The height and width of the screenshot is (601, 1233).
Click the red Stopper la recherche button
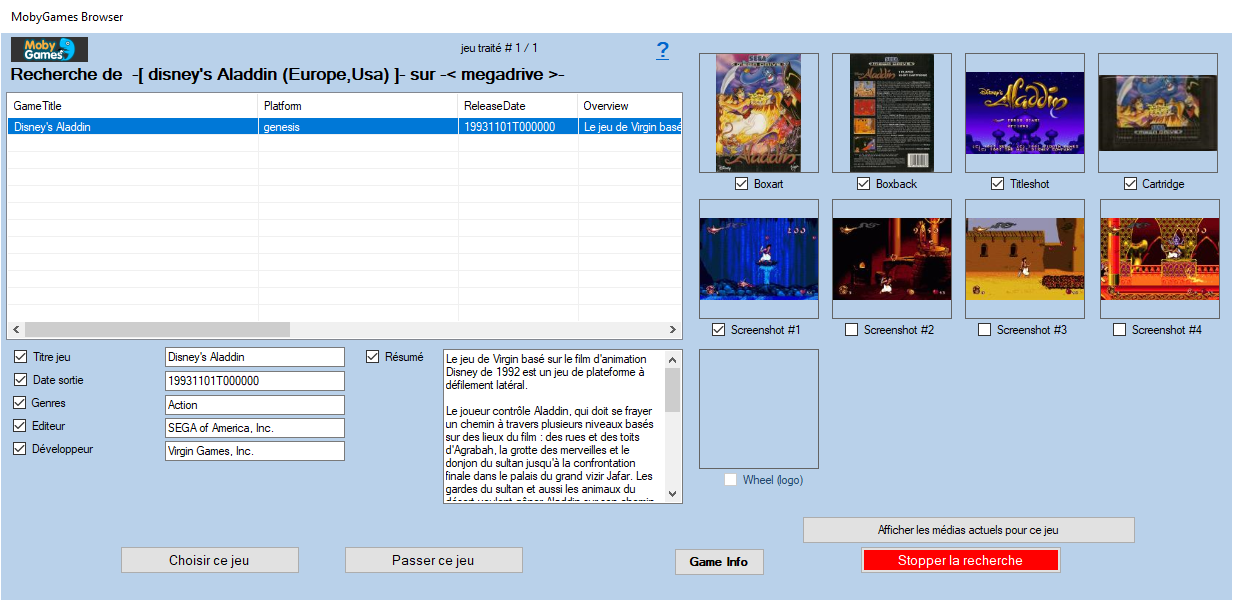[959, 561]
